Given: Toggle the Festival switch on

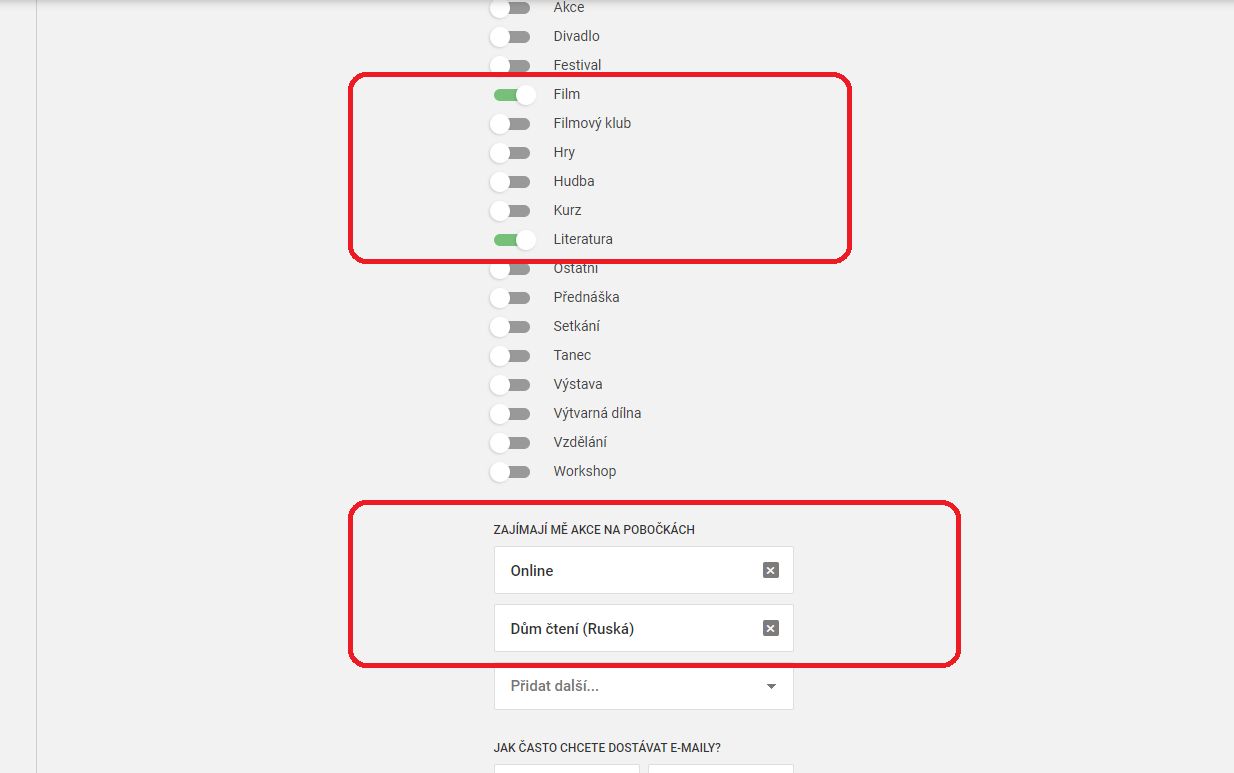Looking at the screenshot, I should [511, 66].
